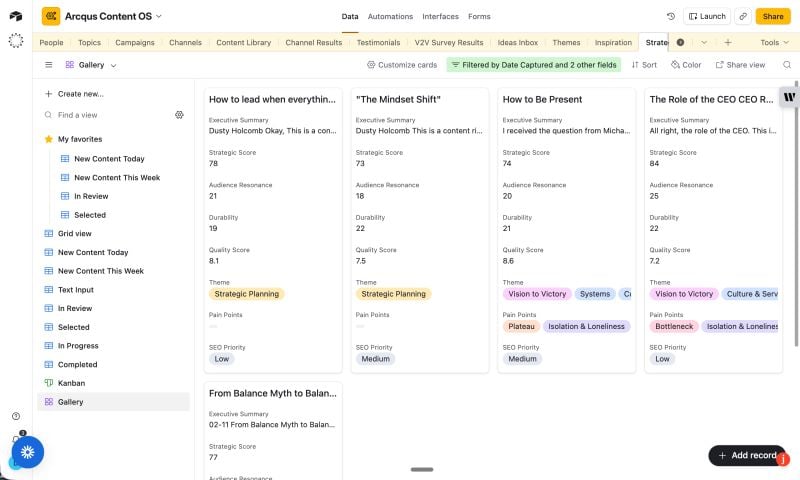Switch to Forms tab

point(479,16)
